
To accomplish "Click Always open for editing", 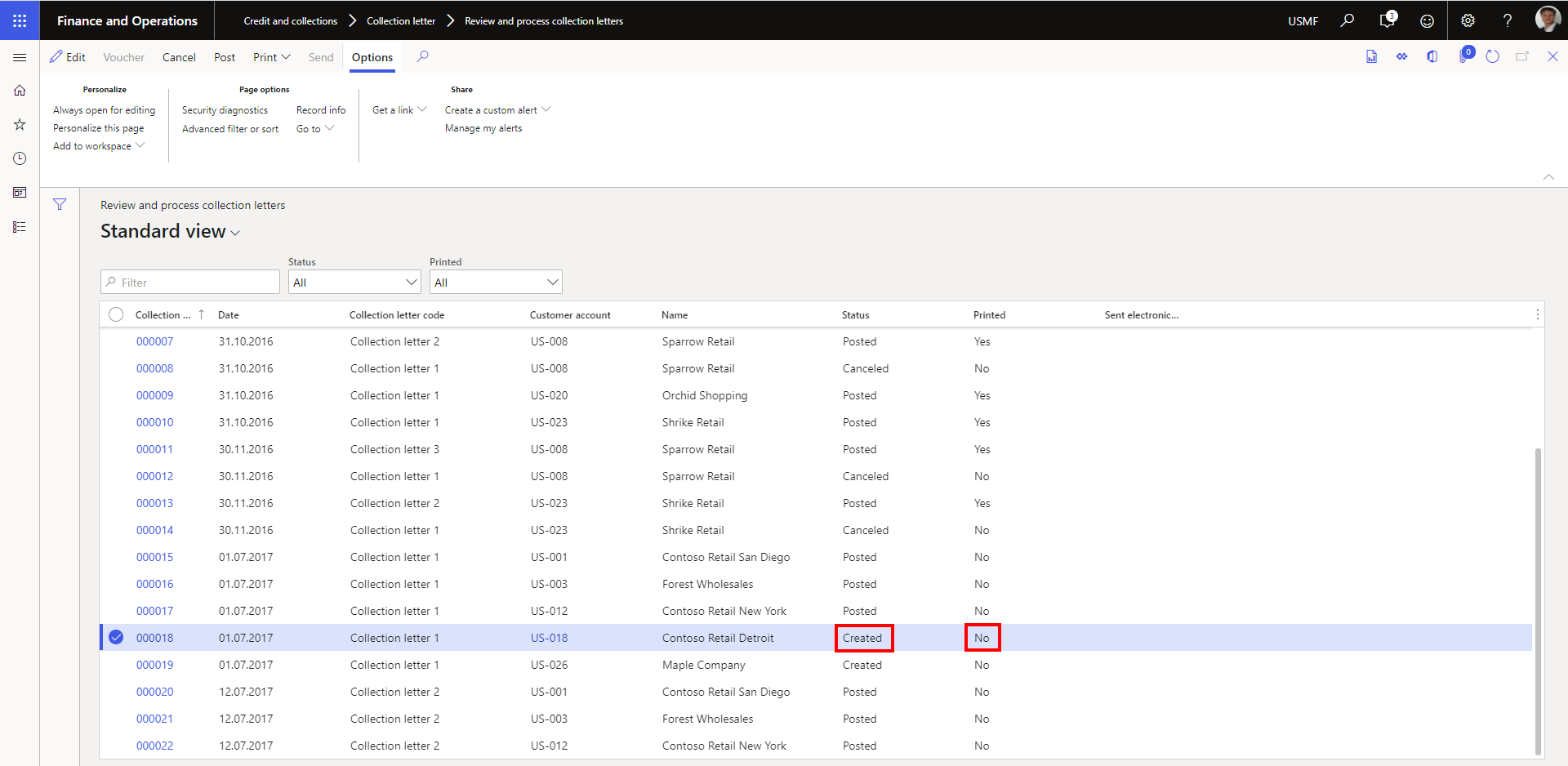I will pos(104,109).
